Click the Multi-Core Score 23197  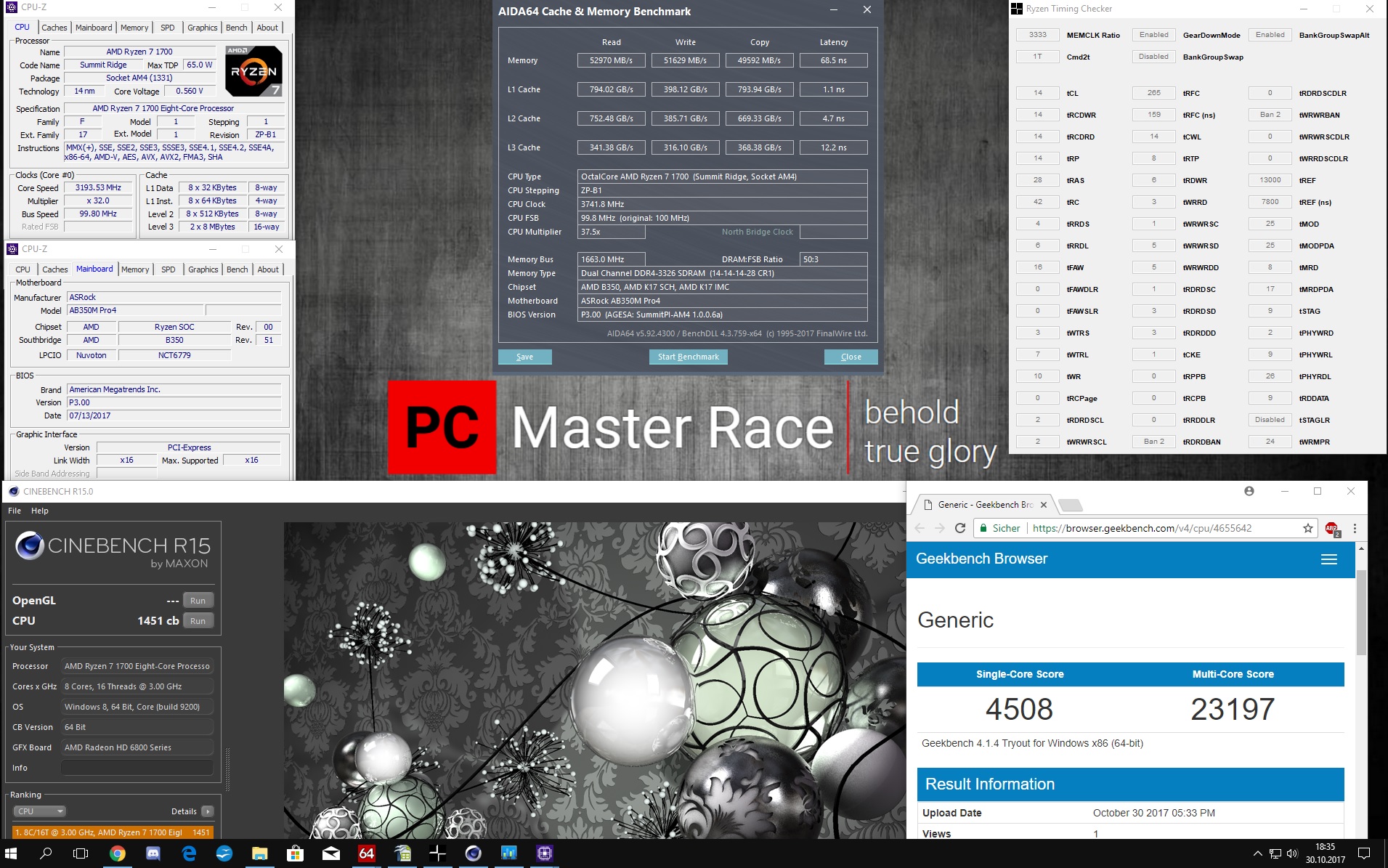(x=1233, y=709)
